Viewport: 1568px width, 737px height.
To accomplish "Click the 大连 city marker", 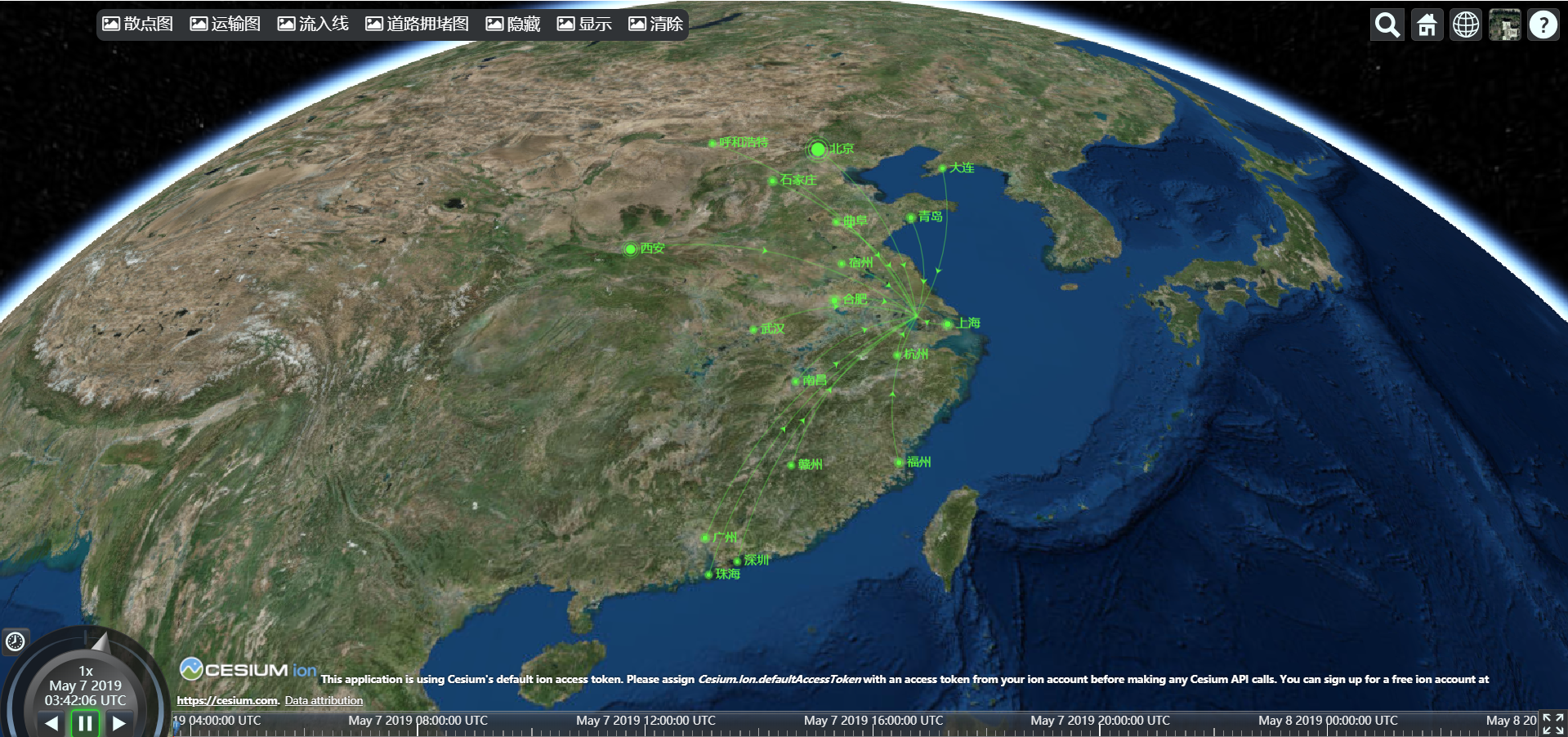I will tap(942, 168).
